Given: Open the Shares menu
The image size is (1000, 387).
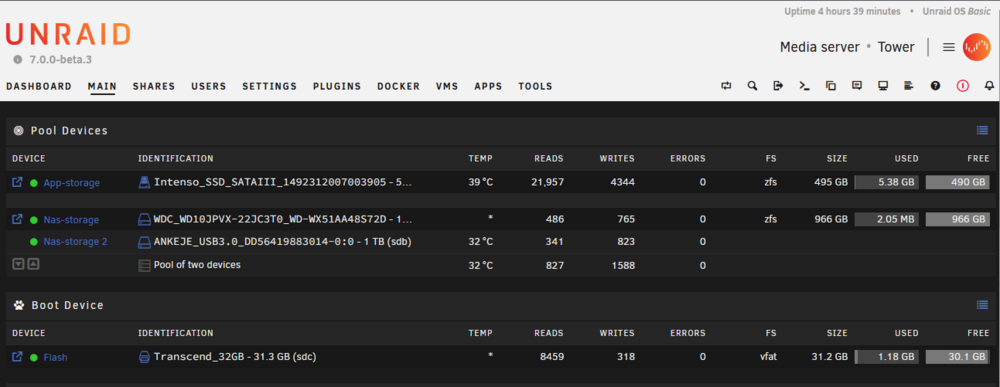Looking at the screenshot, I should (154, 86).
